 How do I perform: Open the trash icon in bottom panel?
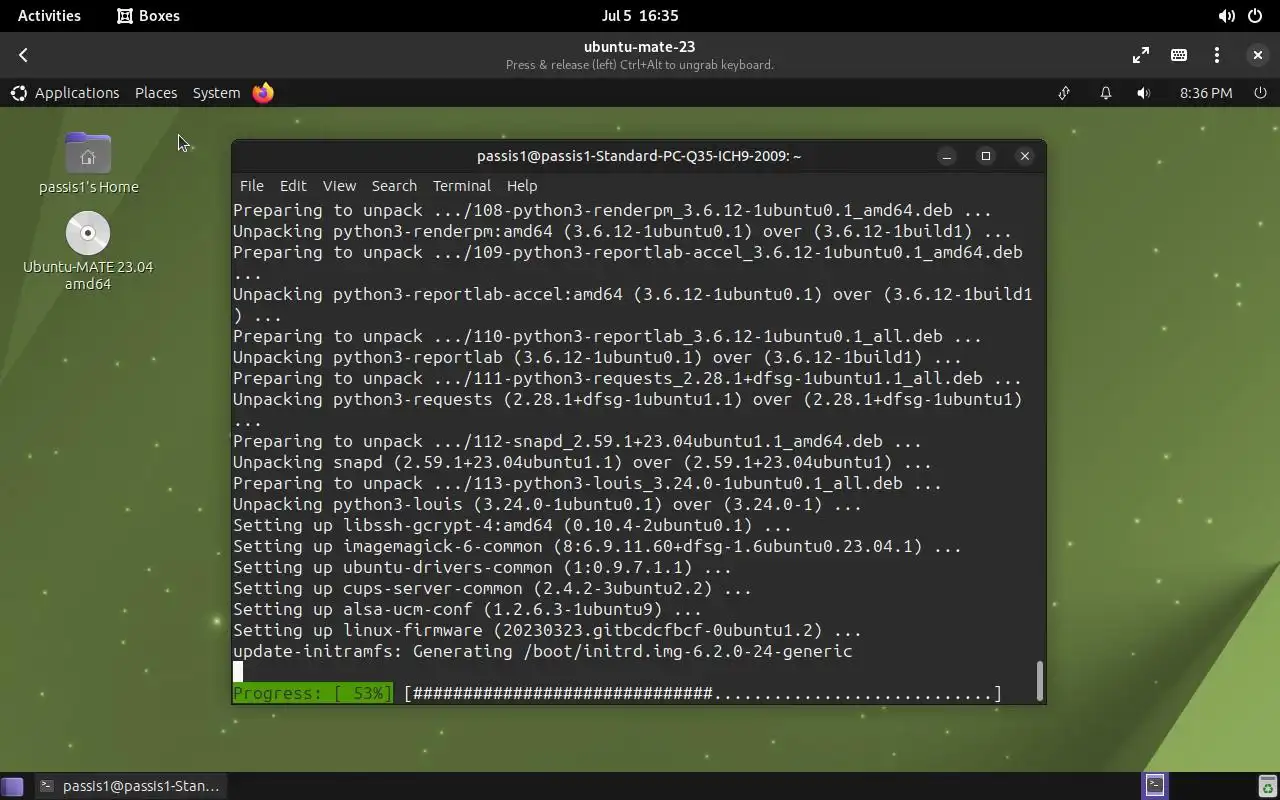[1267, 786]
